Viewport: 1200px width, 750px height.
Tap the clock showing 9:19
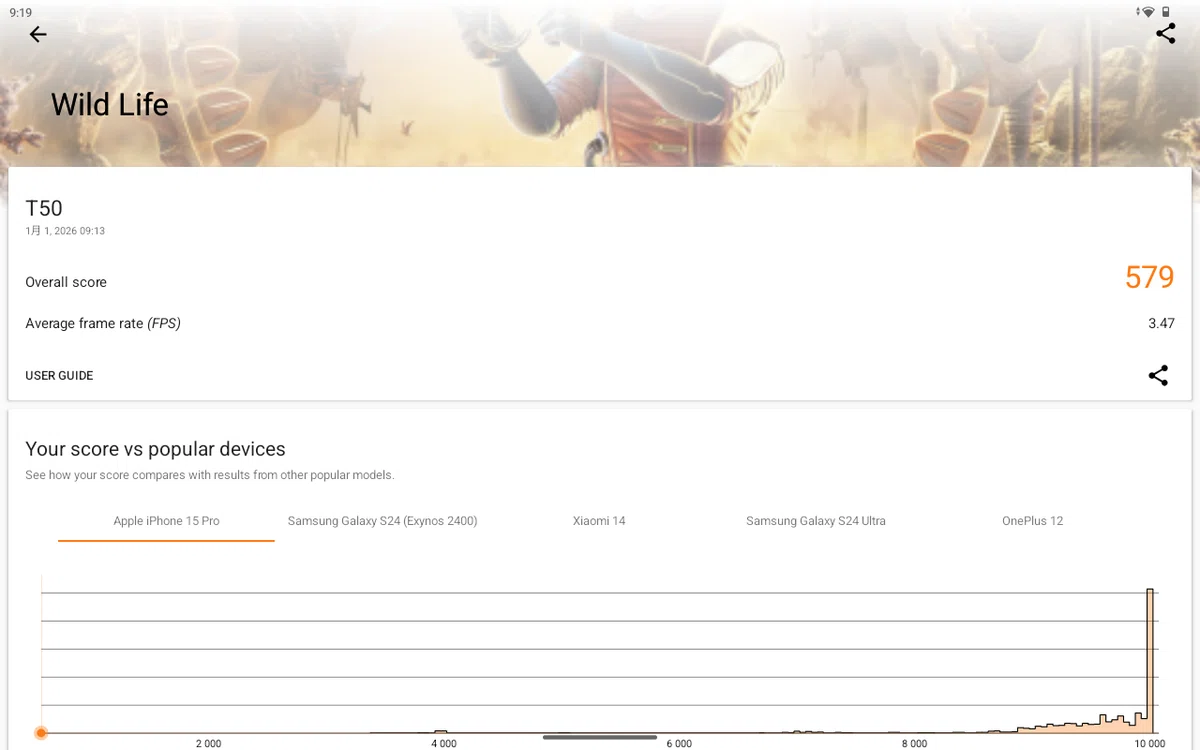(21, 12)
